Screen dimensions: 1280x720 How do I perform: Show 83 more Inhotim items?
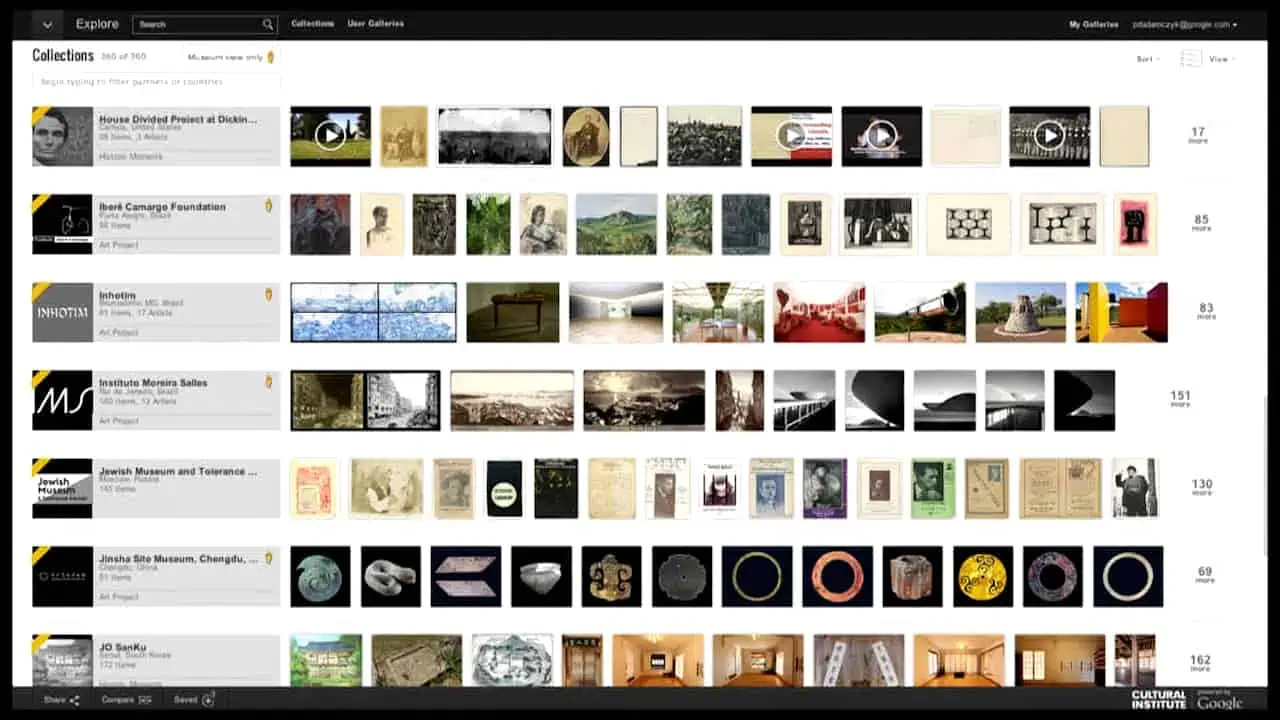[x=1206, y=311]
